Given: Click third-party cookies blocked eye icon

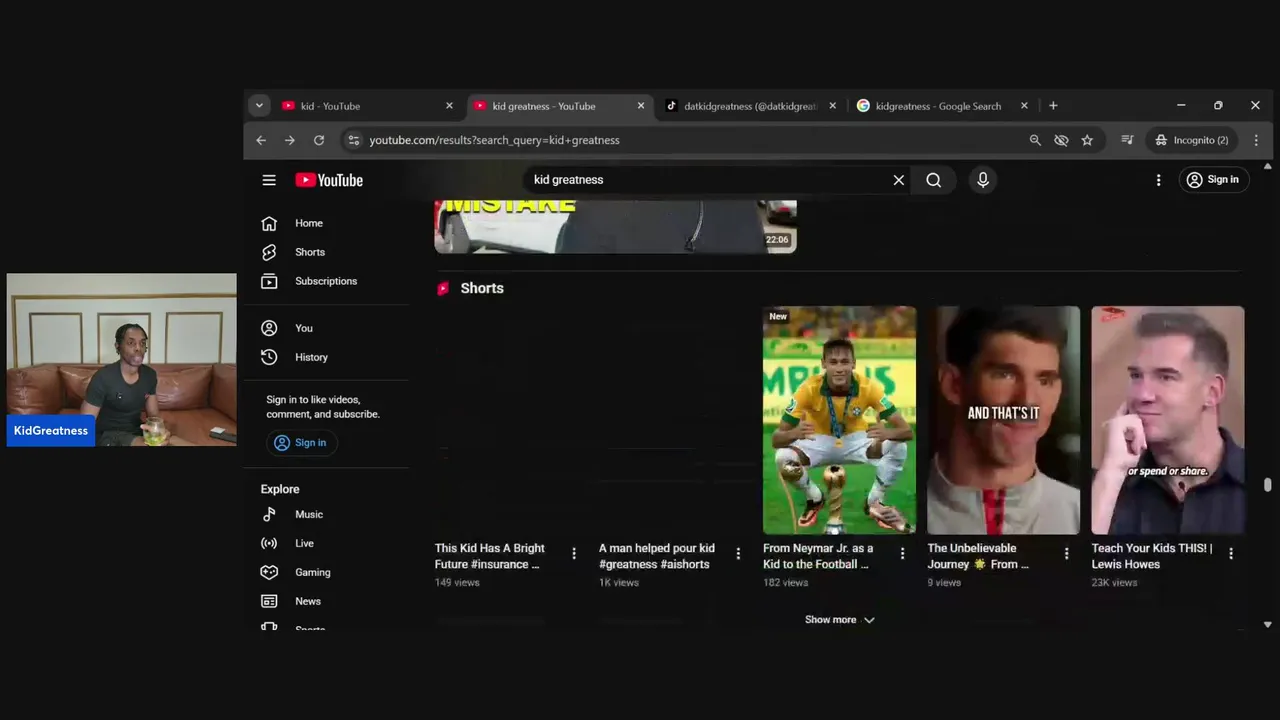Looking at the screenshot, I should click(x=1061, y=141).
